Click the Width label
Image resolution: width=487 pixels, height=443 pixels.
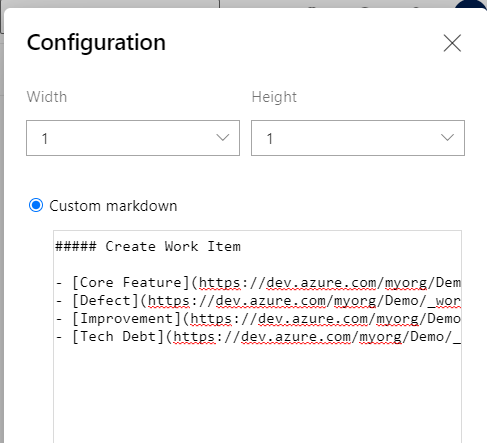point(47,97)
